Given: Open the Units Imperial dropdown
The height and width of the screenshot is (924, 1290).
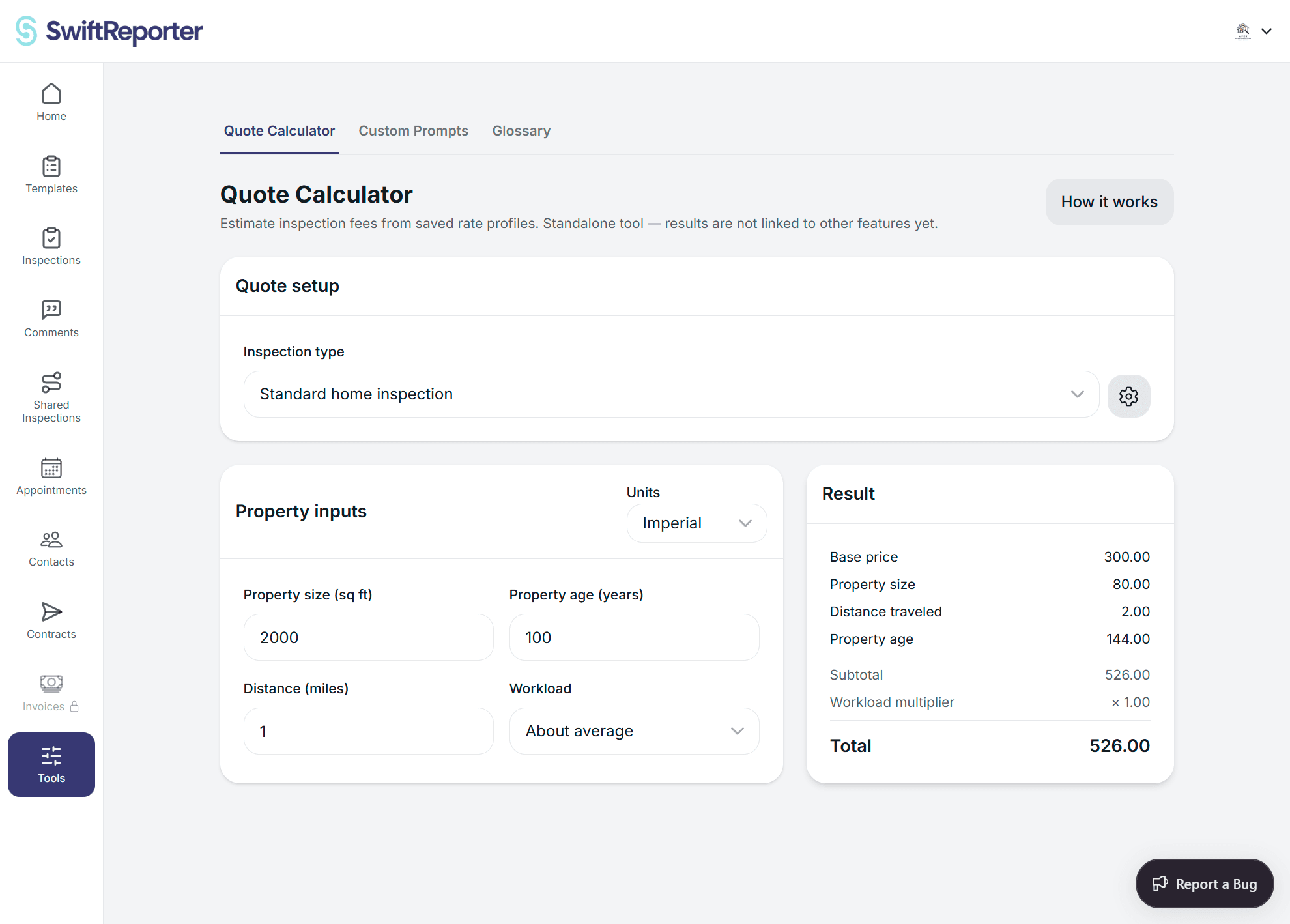Looking at the screenshot, I should (x=696, y=523).
